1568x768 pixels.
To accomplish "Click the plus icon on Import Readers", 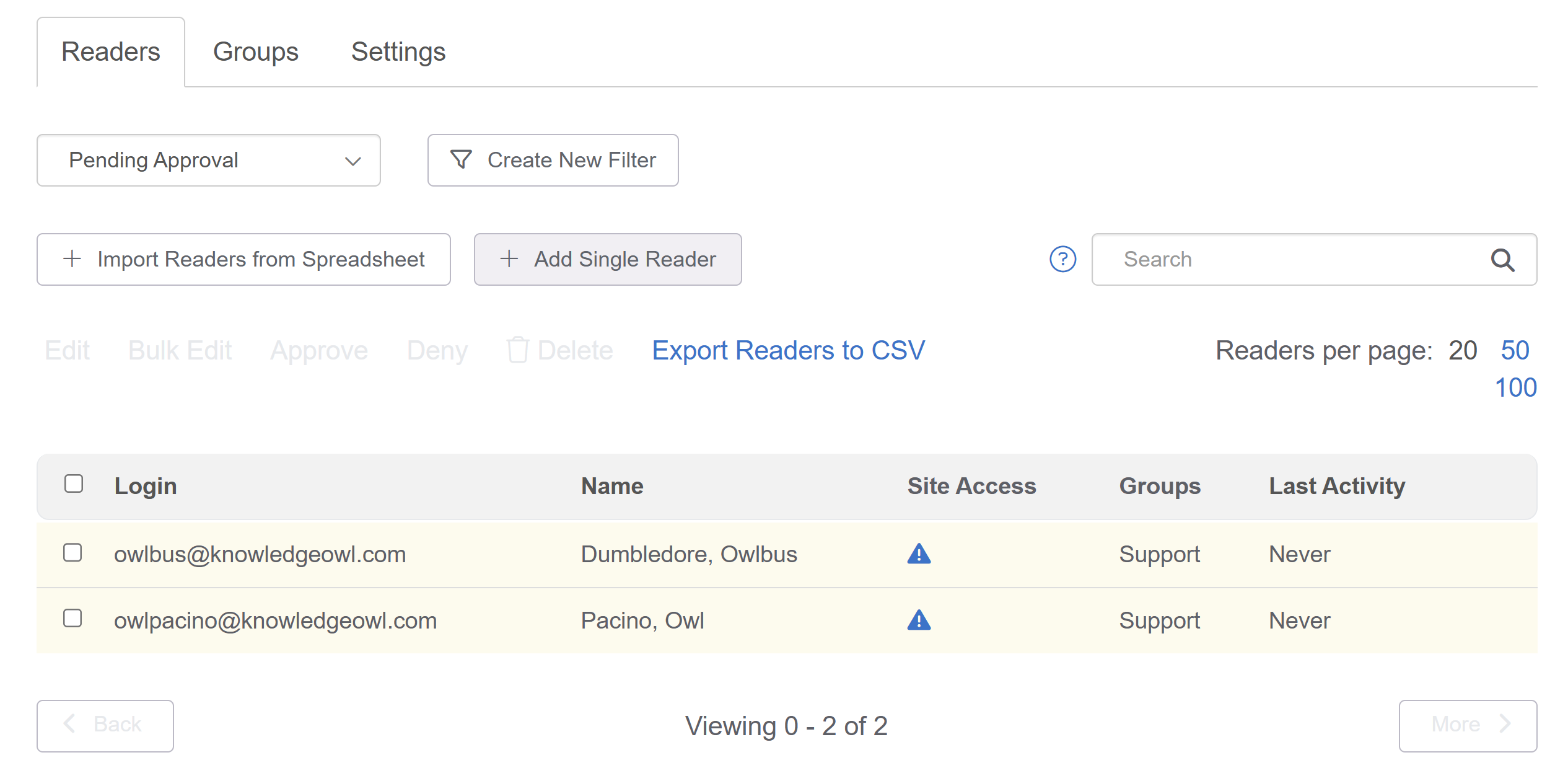I will coord(72,259).
